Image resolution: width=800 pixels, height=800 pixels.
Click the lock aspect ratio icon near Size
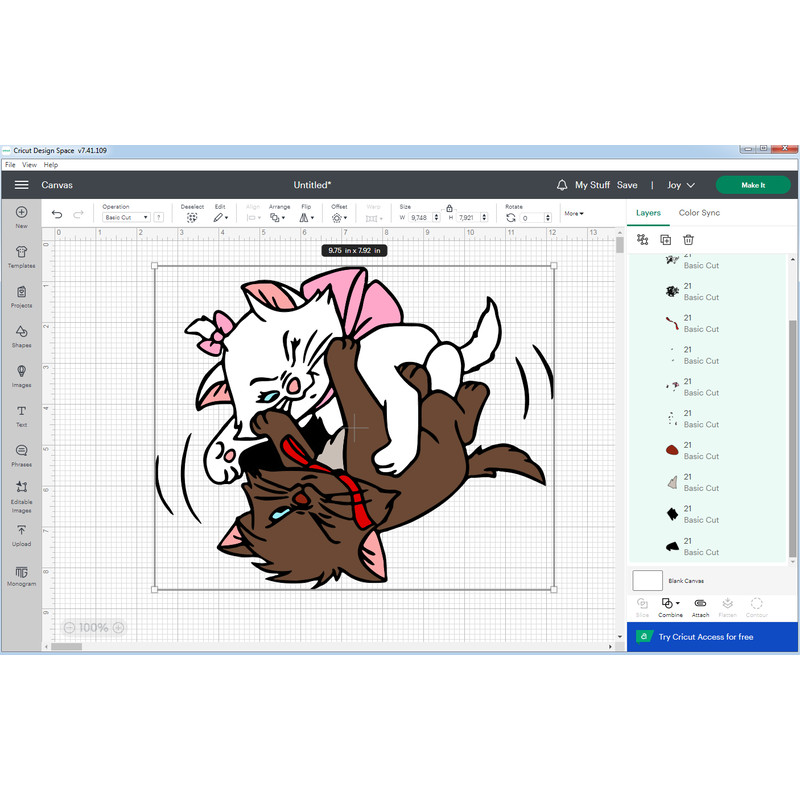click(449, 206)
